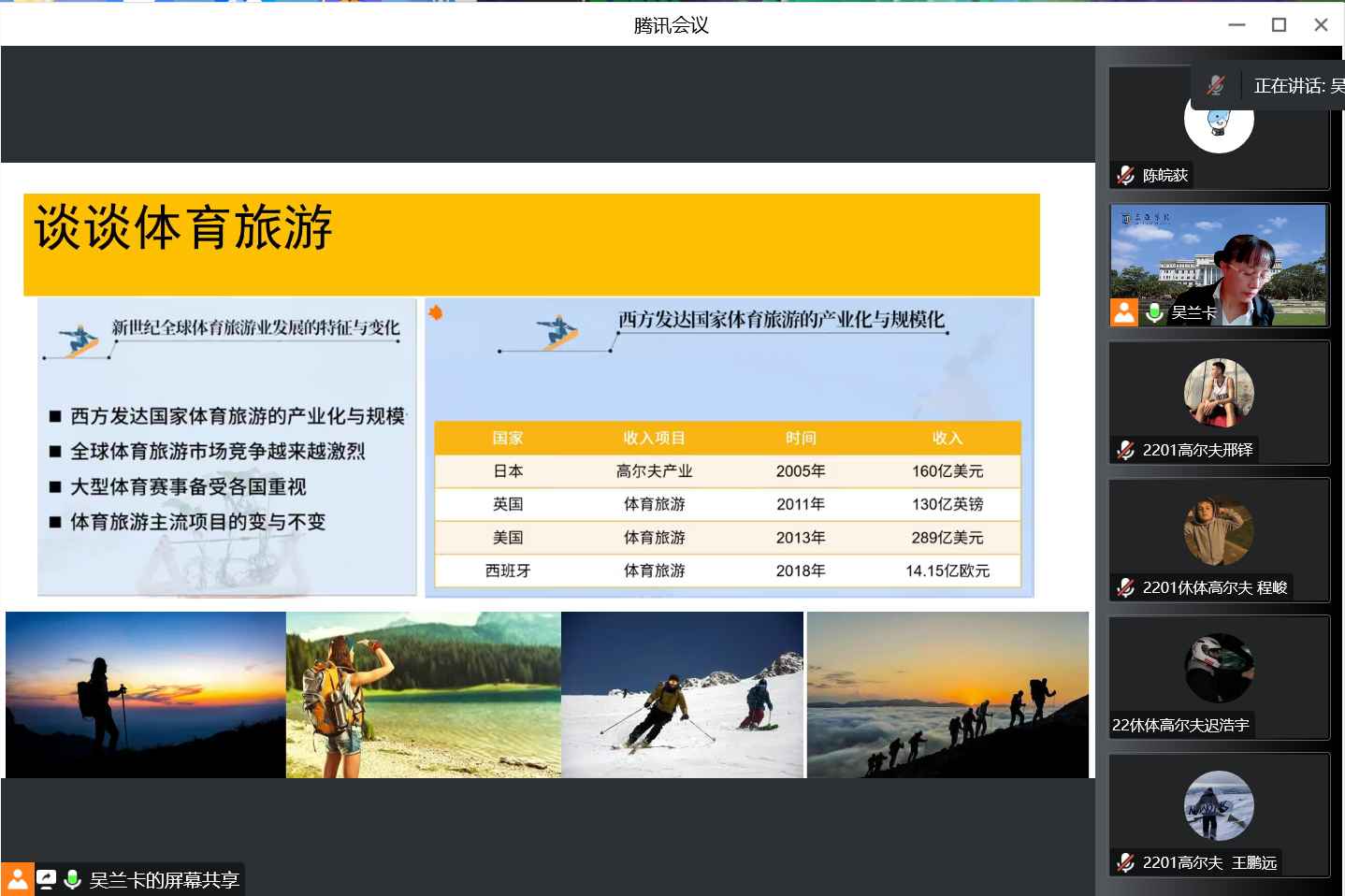Viewport: 1345px width, 896px height.
Task: Click the snowboarder avatar of 王鹏远
Action: coord(1218,805)
